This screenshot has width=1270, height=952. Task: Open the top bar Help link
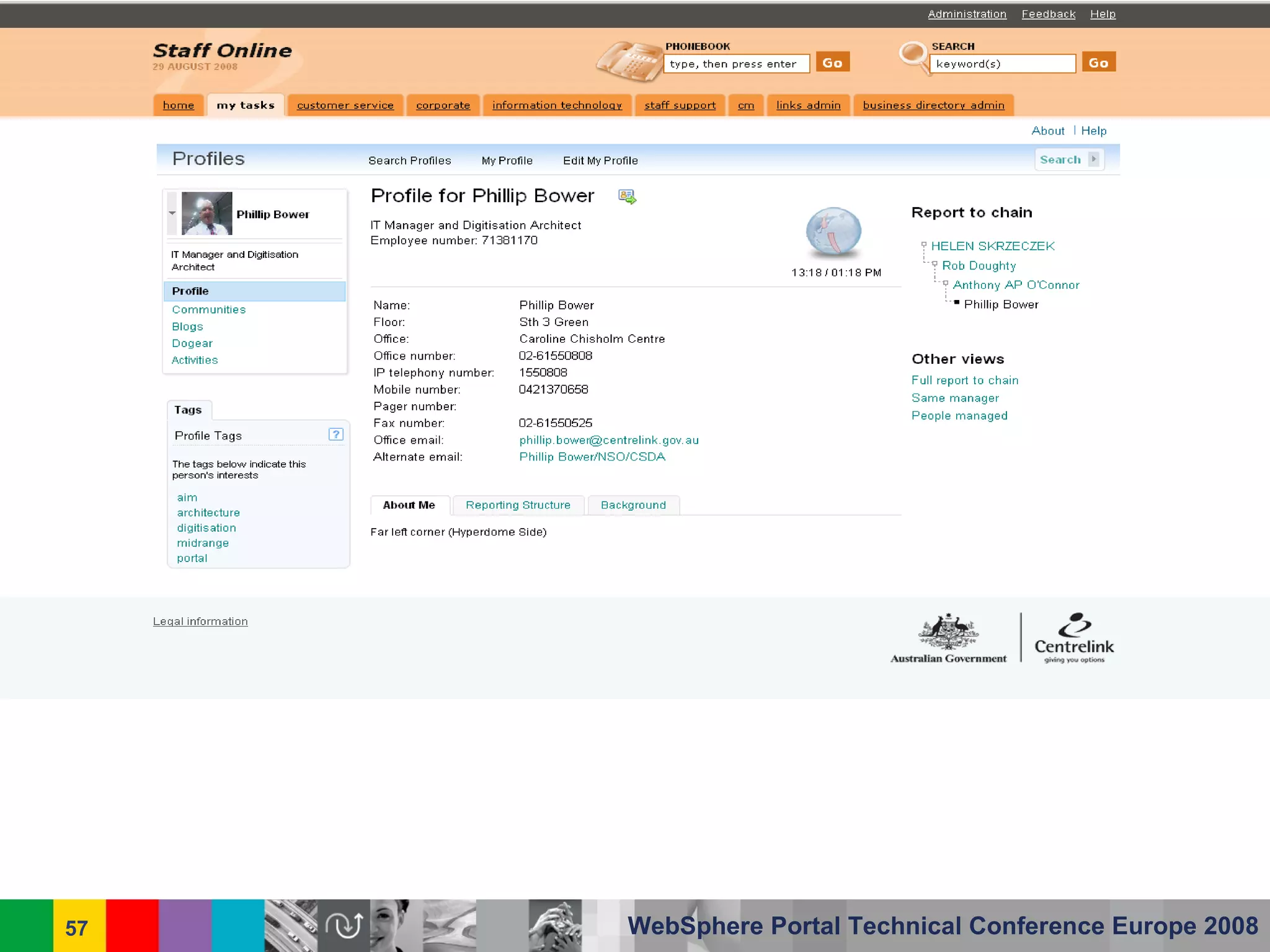pos(1103,14)
